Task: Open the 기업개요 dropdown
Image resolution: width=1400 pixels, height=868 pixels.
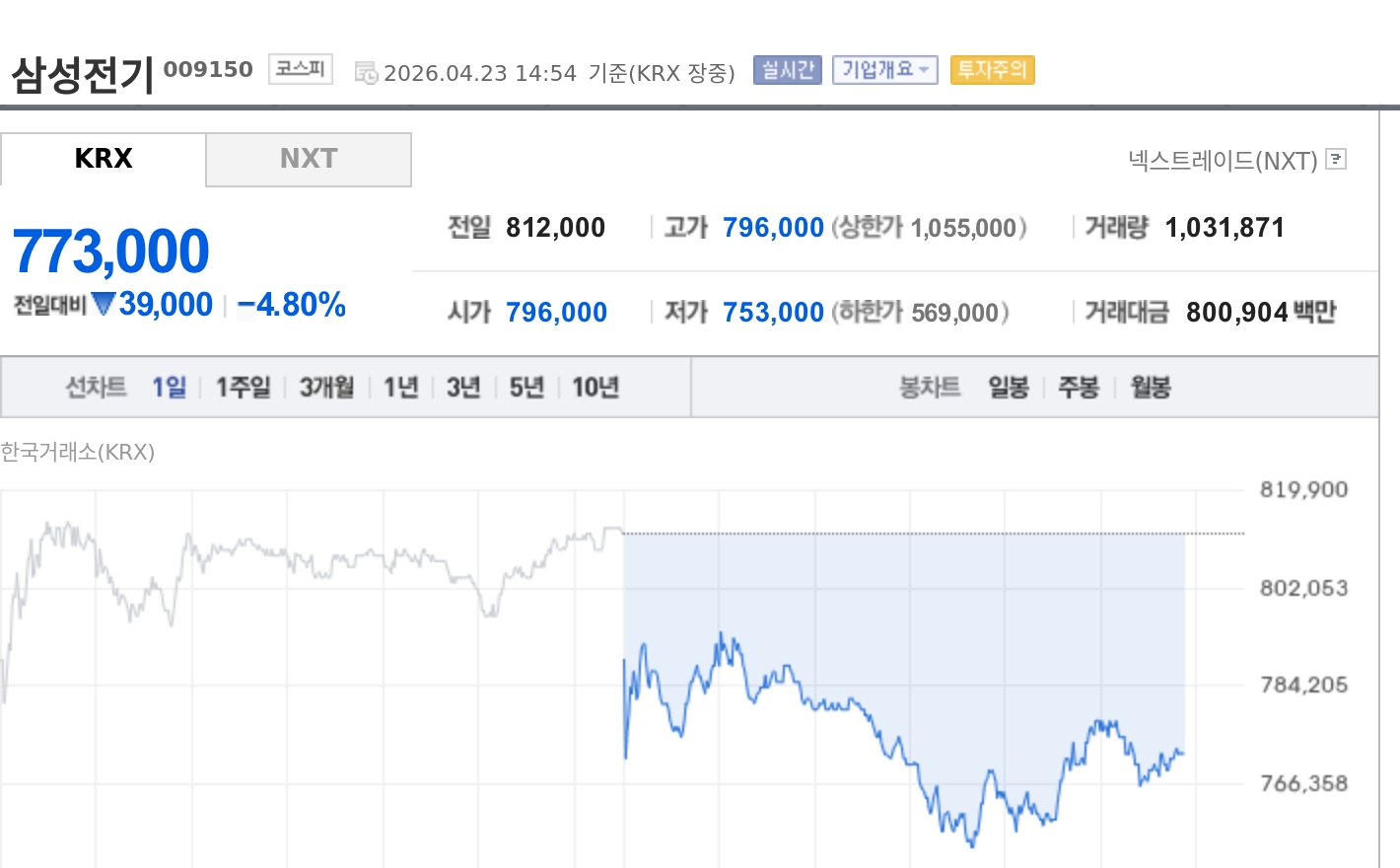Action: click(884, 69)
